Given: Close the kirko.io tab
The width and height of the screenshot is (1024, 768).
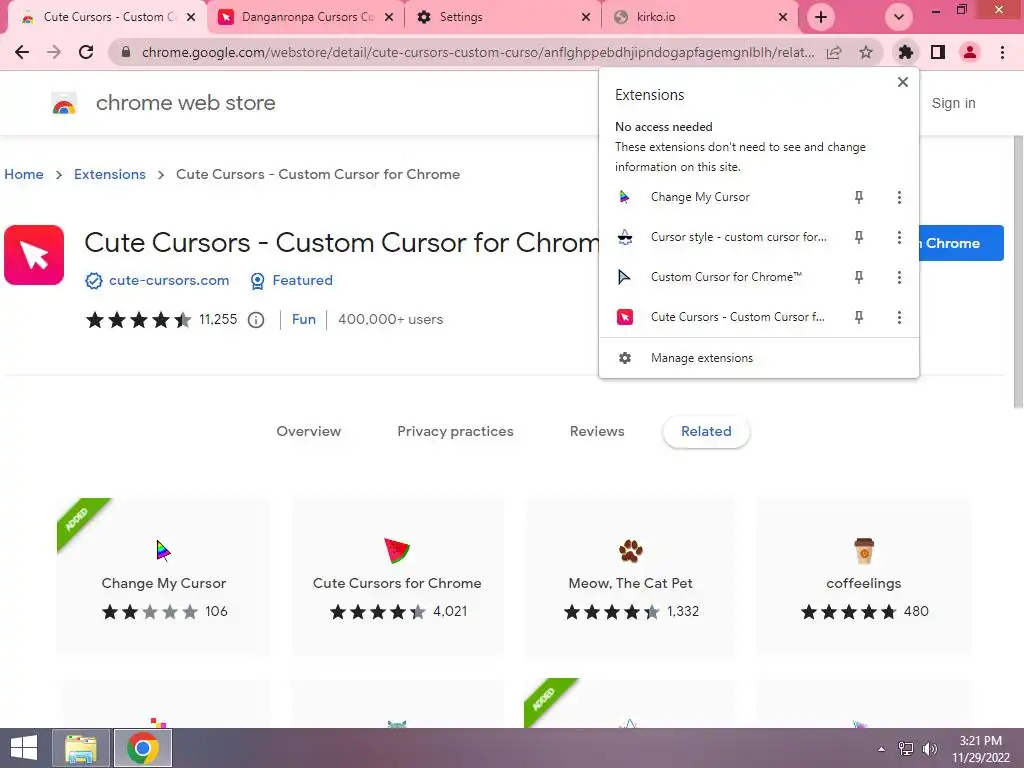Looking at the screenshot, I should (783, 18).
